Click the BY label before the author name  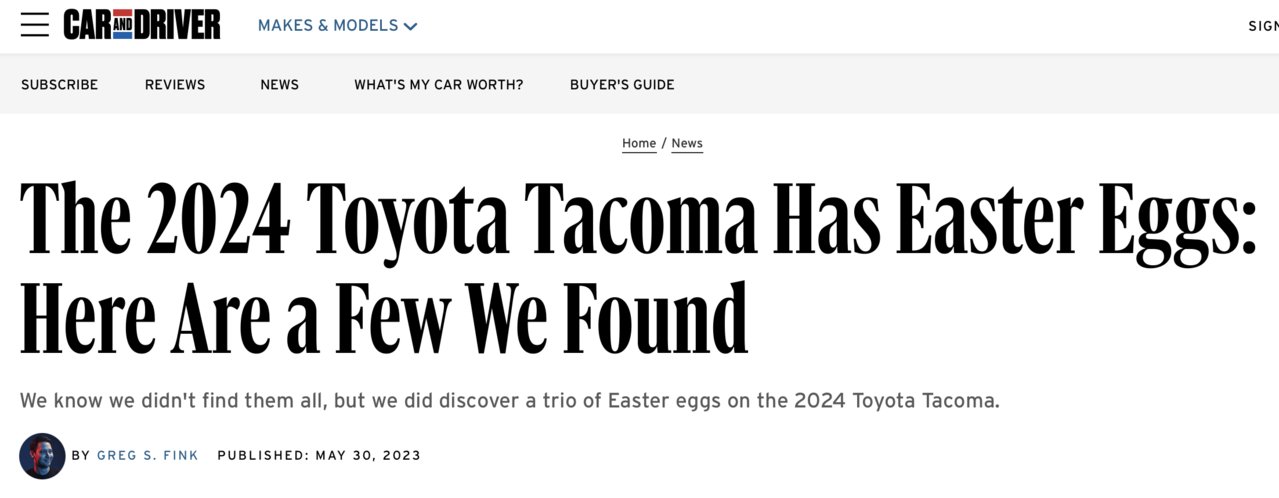coord(81,456)
